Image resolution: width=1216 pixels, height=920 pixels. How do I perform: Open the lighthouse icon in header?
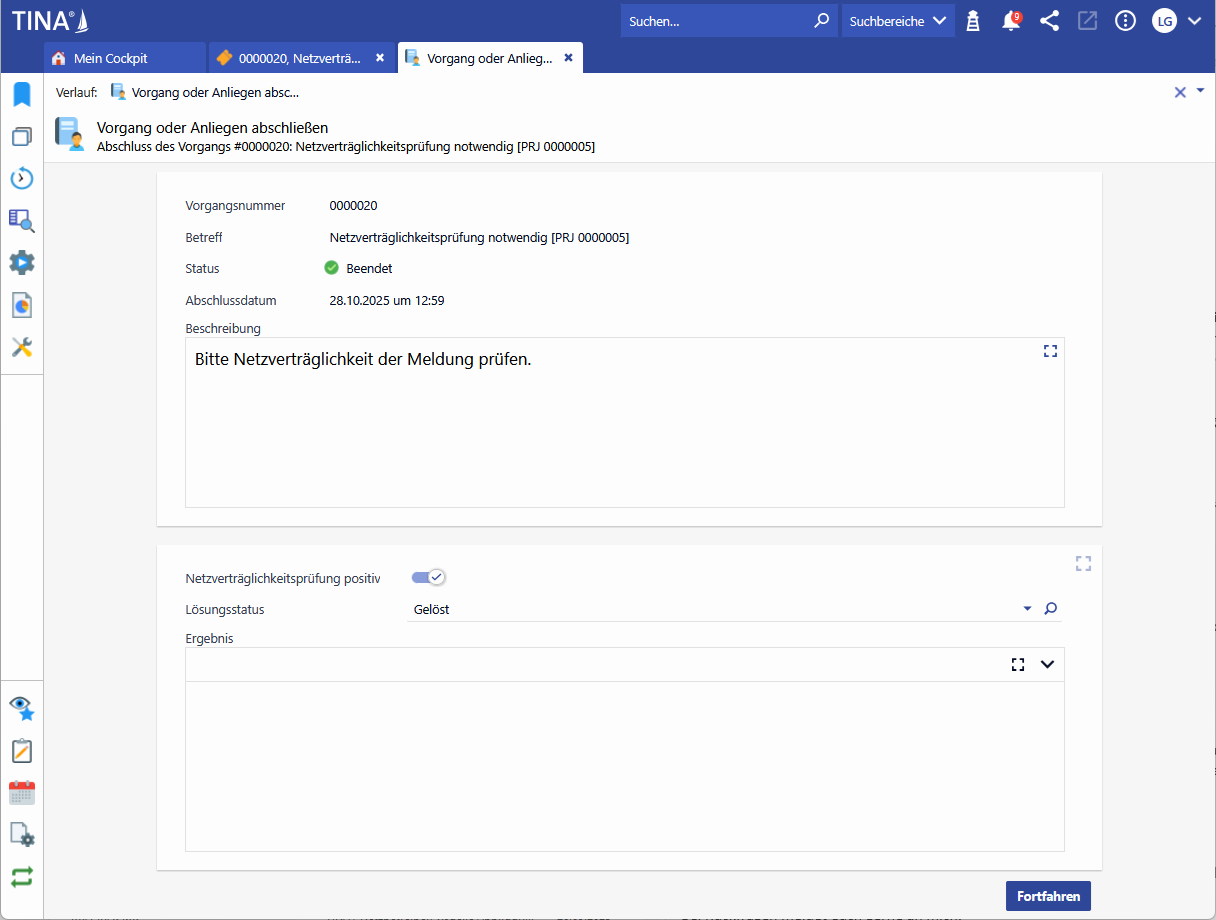[x=973, y=21]
